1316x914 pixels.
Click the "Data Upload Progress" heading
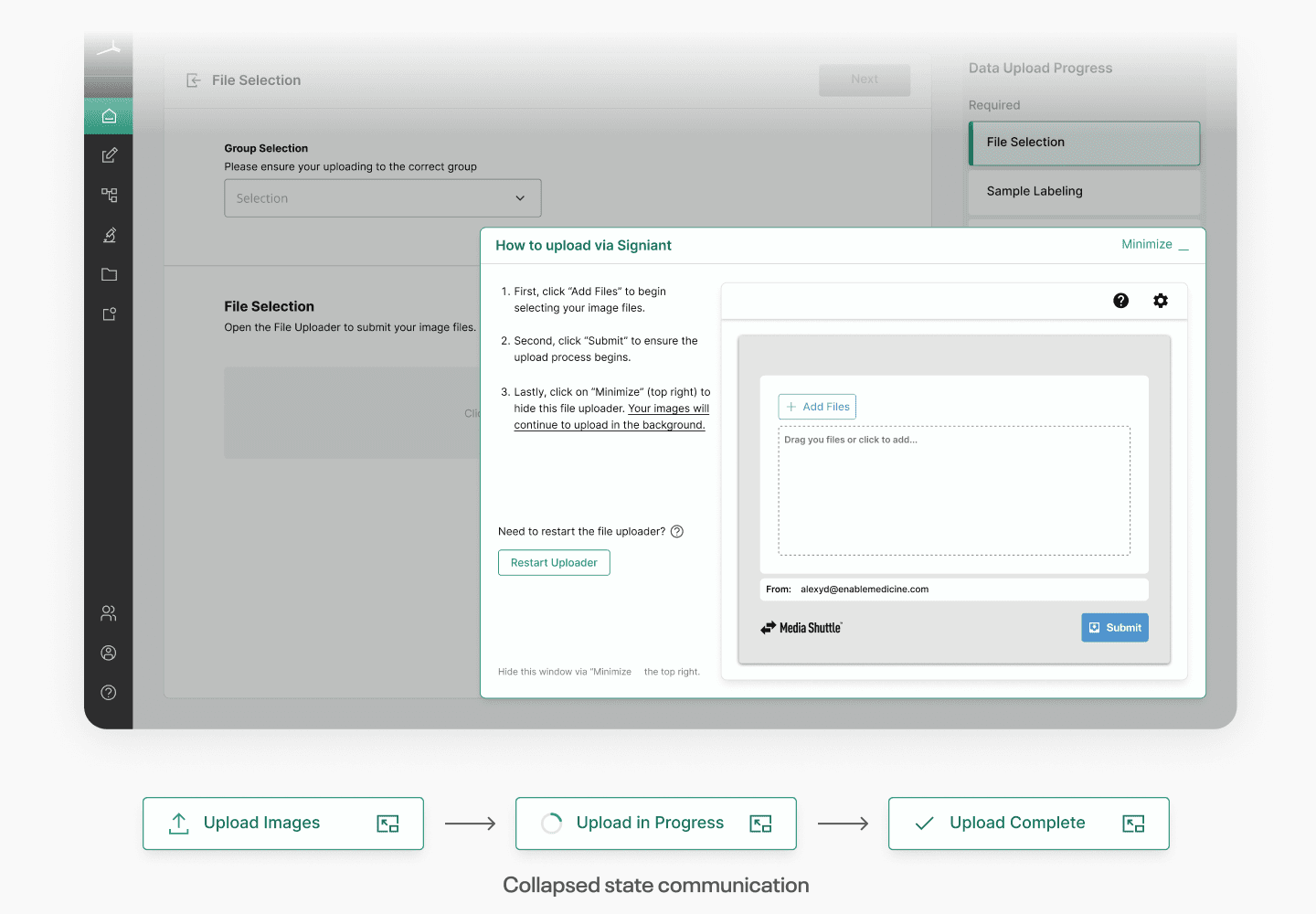[1040, 69]
